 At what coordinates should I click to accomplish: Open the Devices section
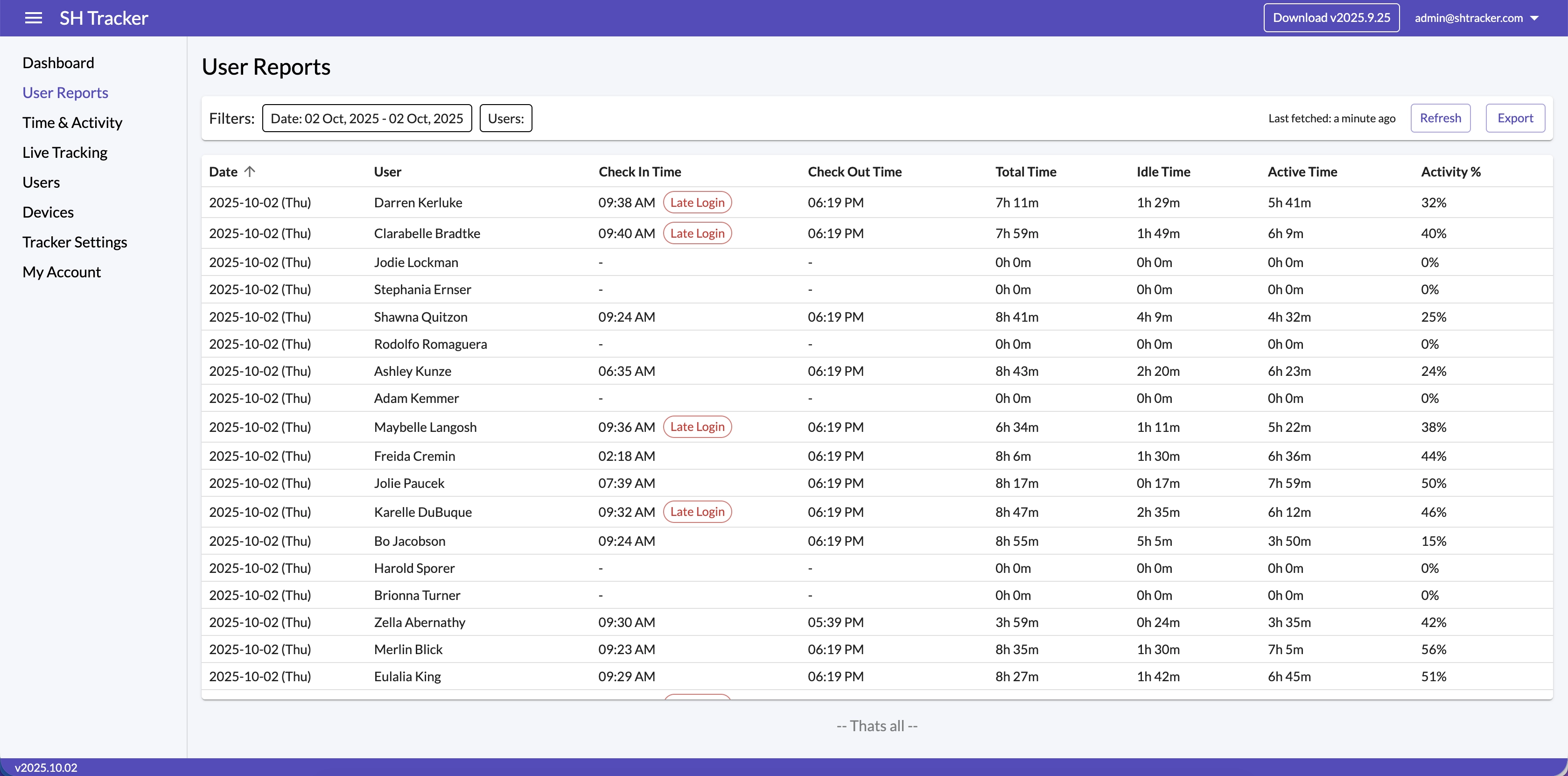tap(48, 212)
